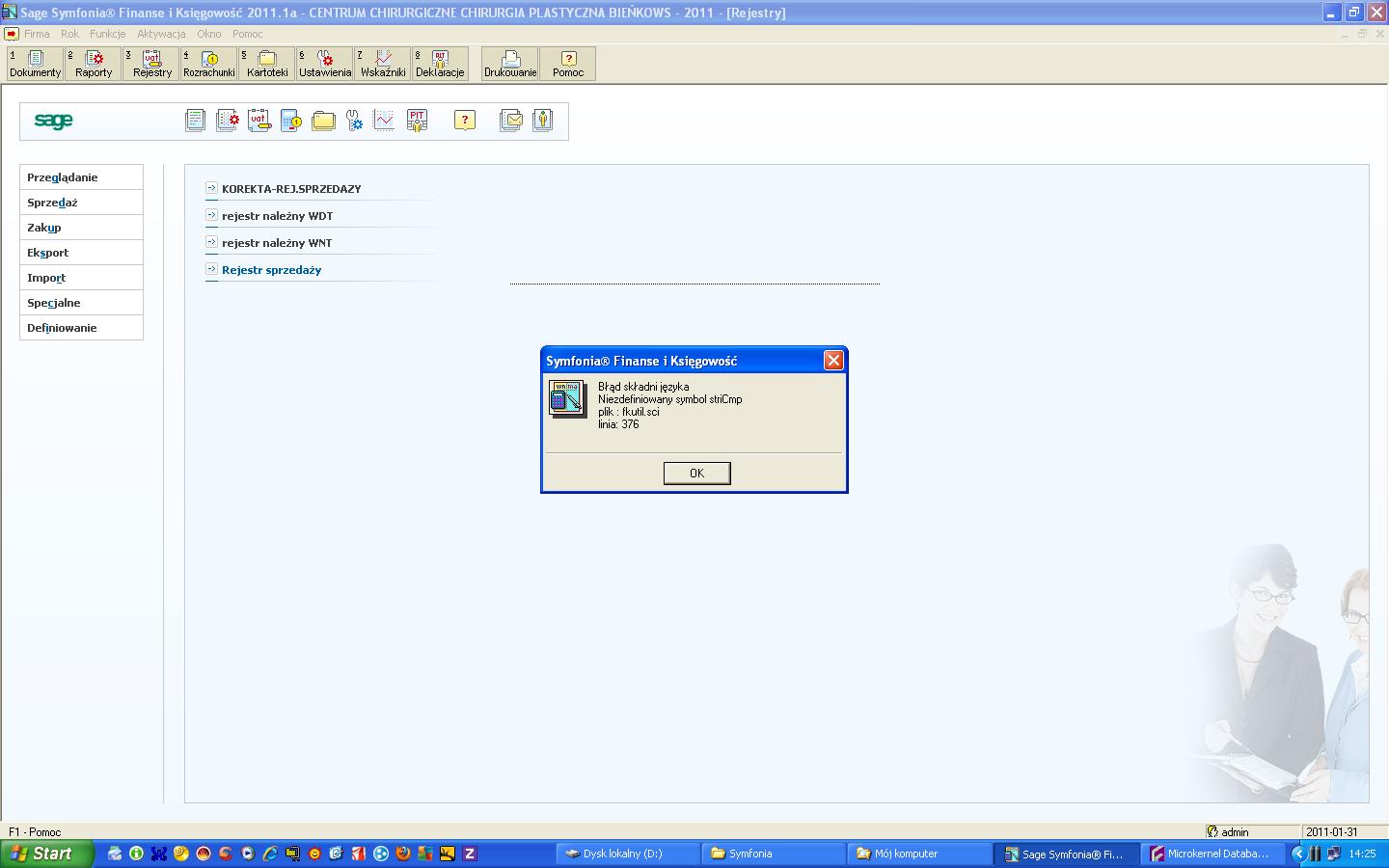
Task: Click the reports gear icon in sage panel
Action: pos(227,121)
